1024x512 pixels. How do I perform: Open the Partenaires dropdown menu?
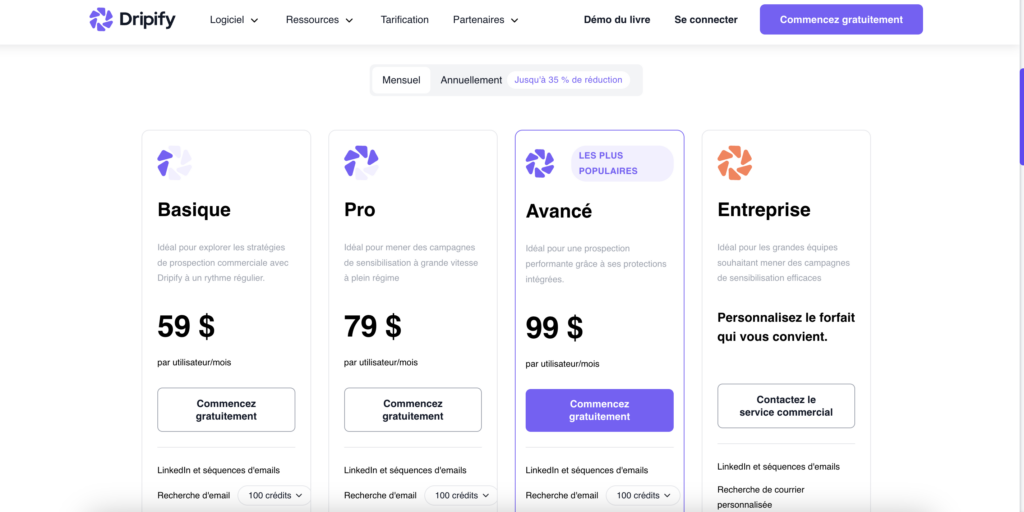(x=485, y=20)
